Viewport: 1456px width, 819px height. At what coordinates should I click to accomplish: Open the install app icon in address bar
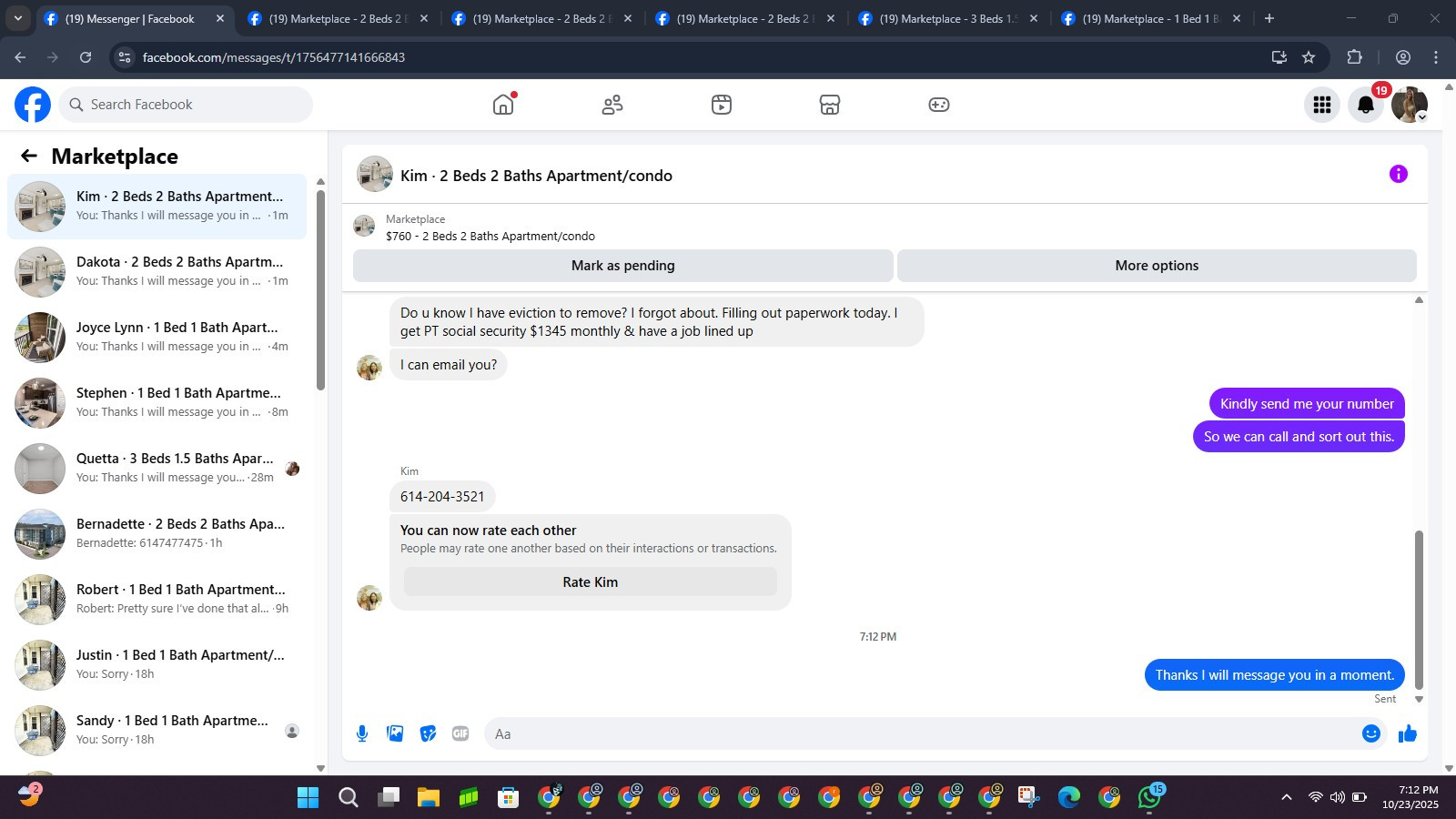(1279, 57)
